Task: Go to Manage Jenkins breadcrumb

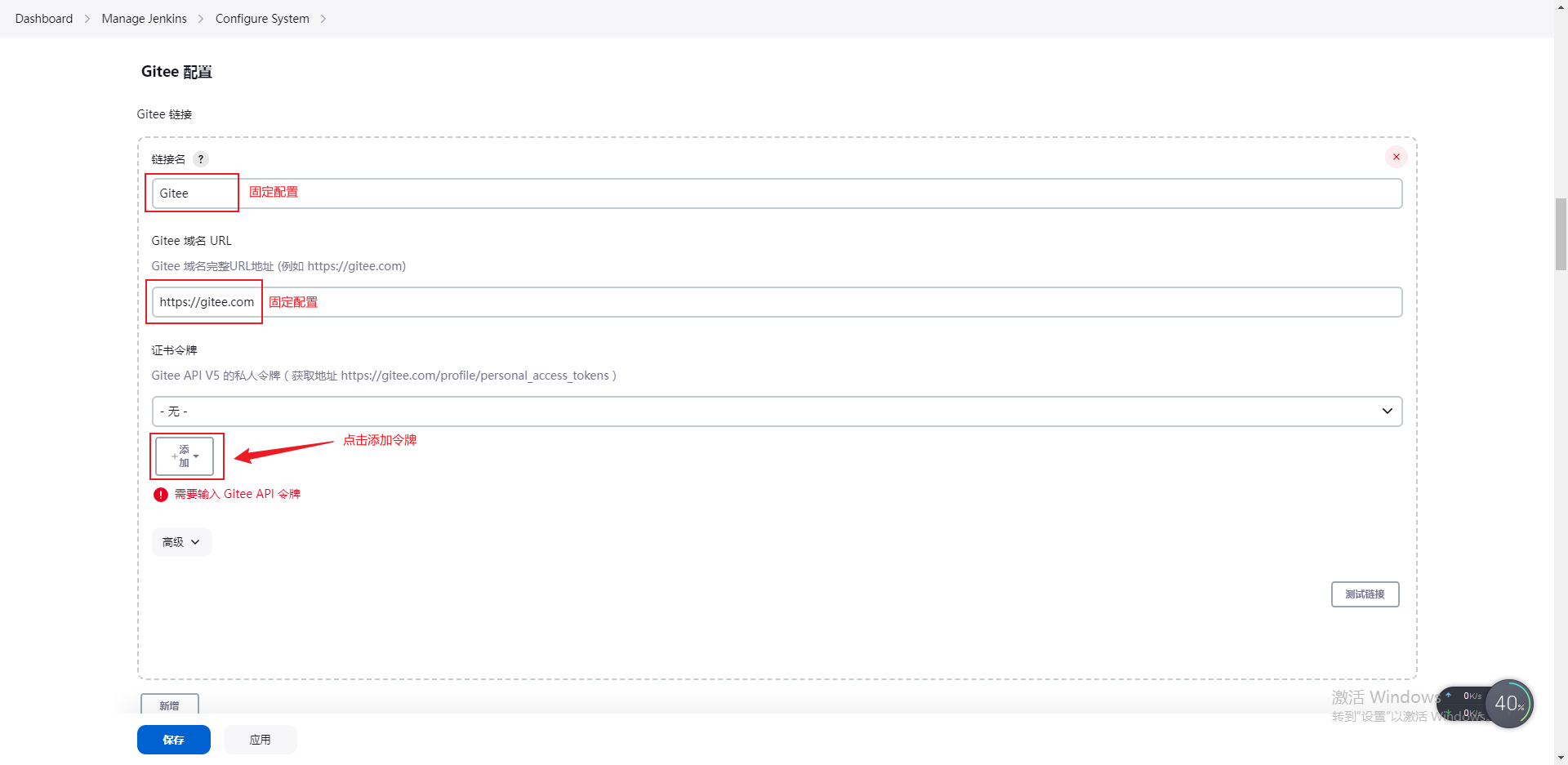Action: (144, 19)
